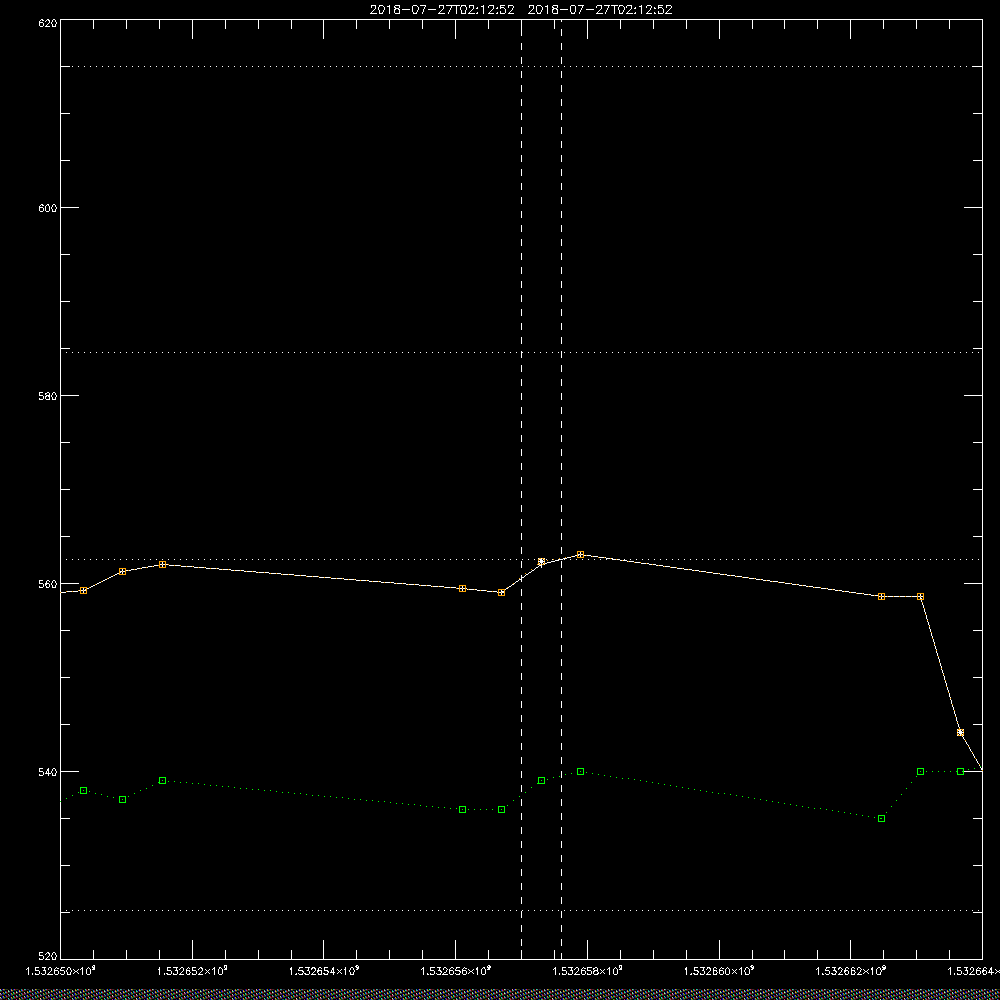Image resolution: width=1000 pixels, height=1000 pixels.
Task: Click the y-axis label 600
Action: (48, 208)
